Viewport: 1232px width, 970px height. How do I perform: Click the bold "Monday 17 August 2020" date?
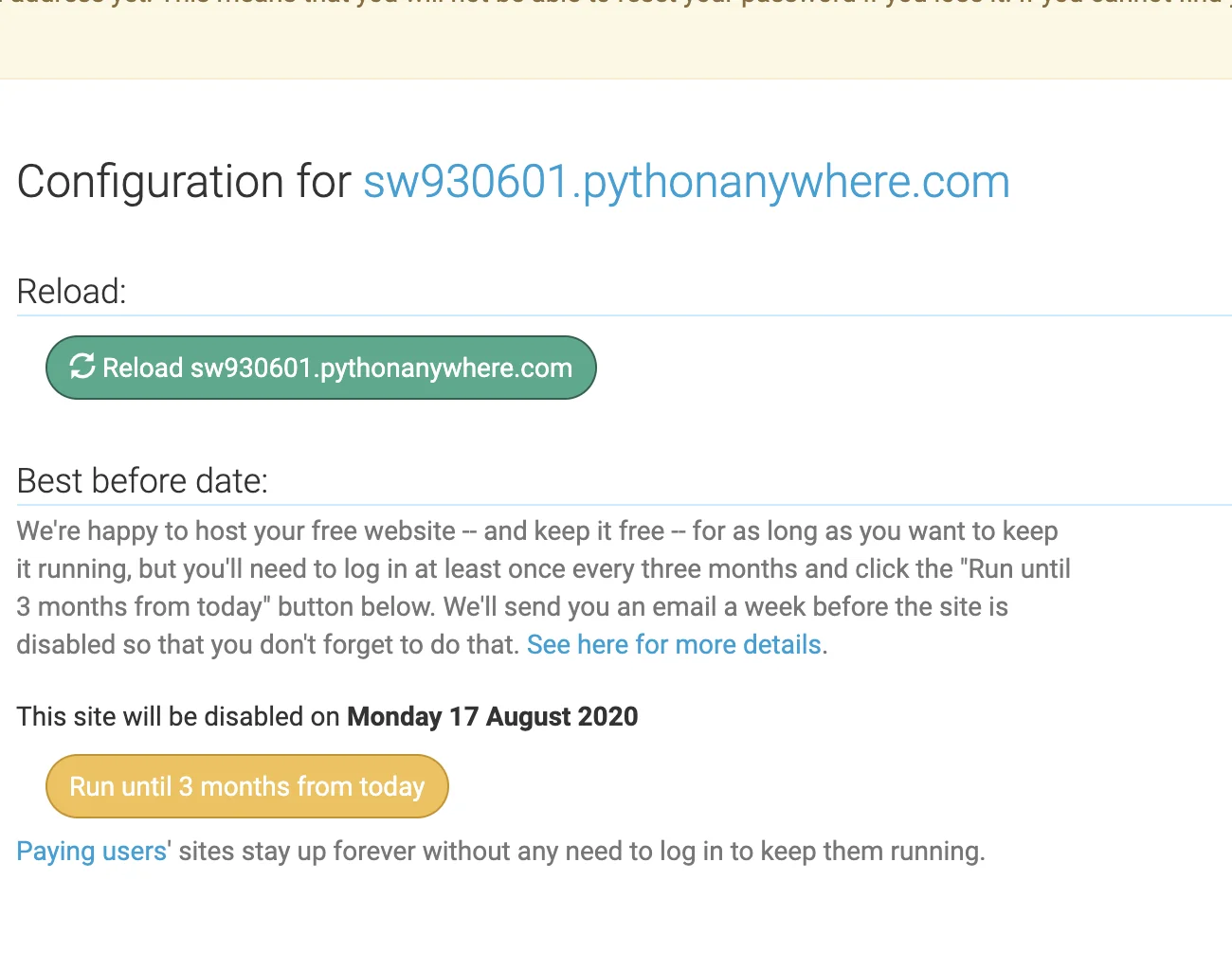click(492, 717)
